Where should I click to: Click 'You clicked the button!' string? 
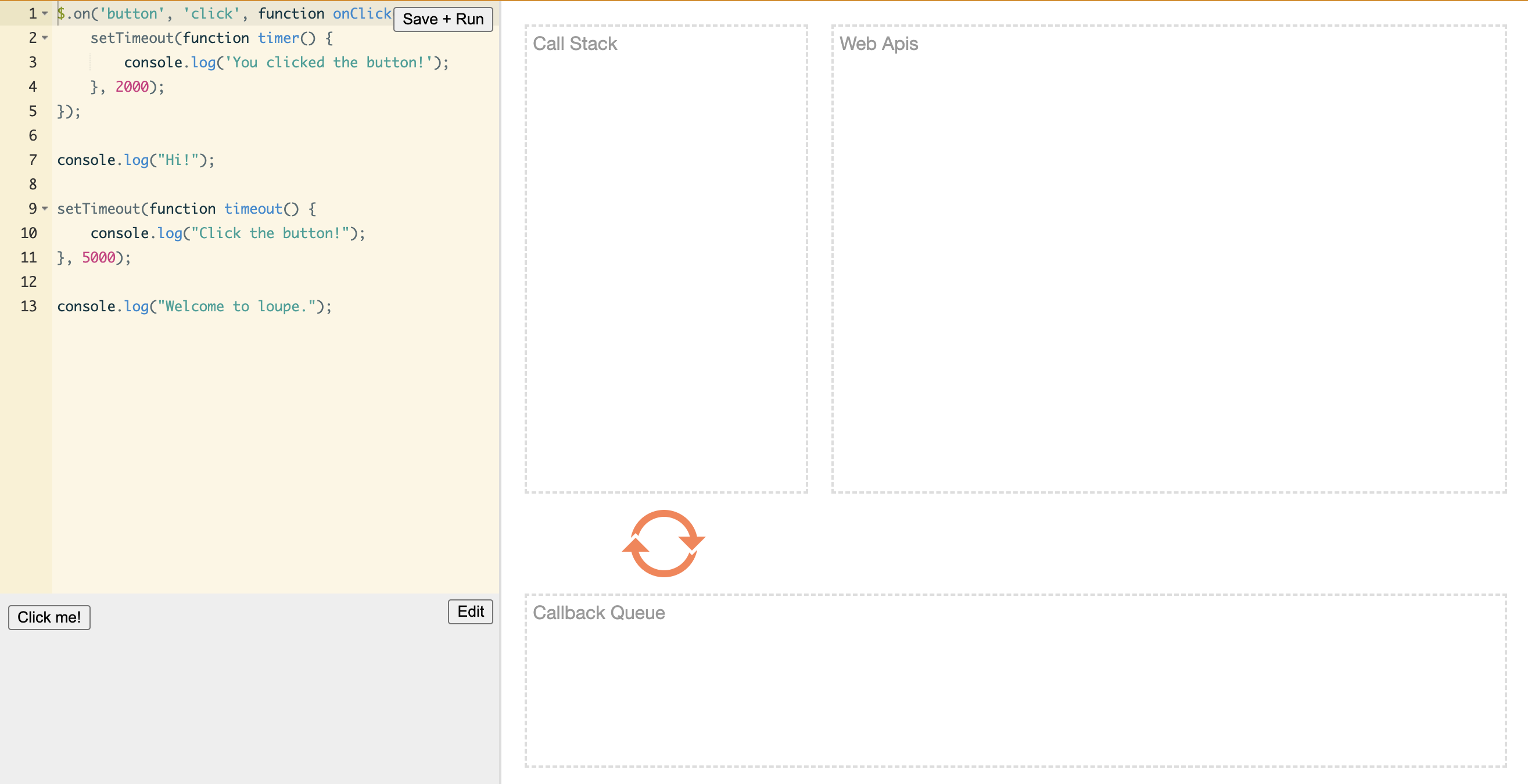[x=328, y=63]
